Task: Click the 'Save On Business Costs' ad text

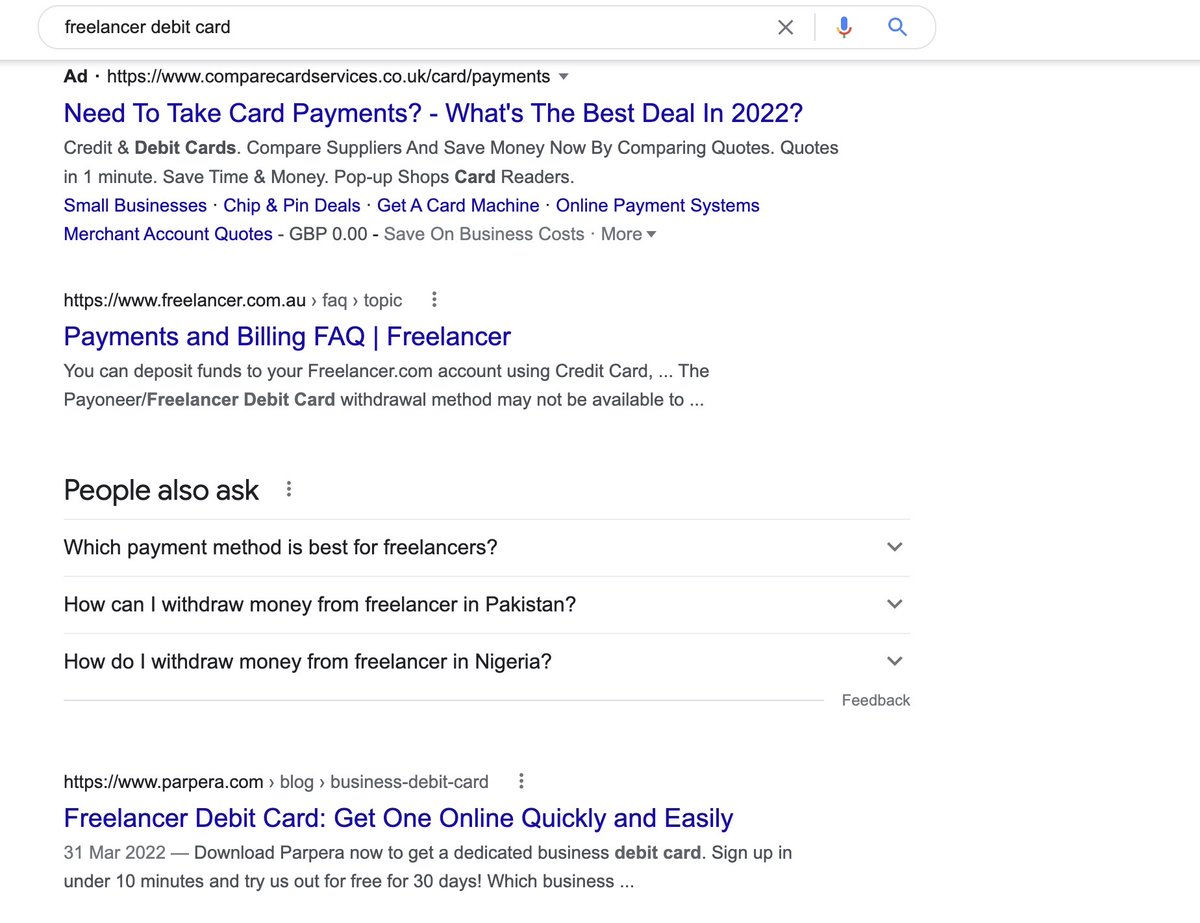Action: [484, 234]
